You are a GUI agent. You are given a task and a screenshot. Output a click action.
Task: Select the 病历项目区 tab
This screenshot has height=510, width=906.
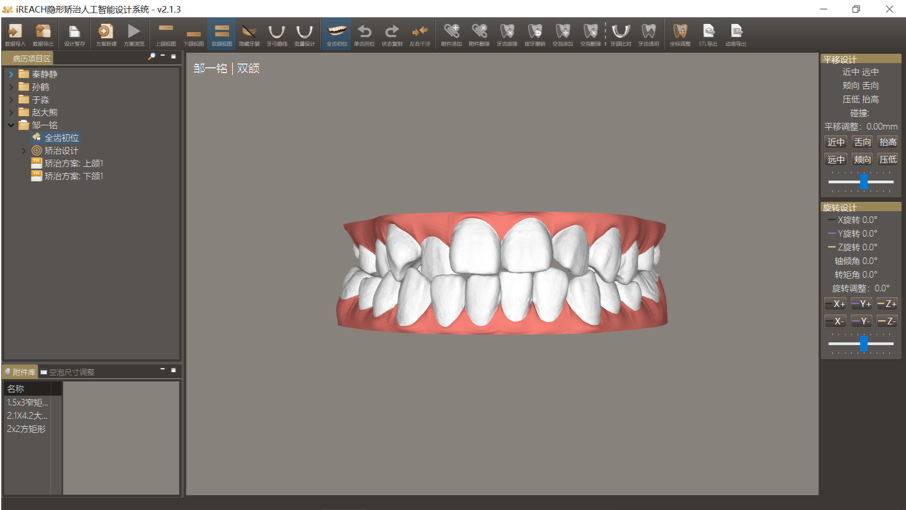[x=31, y=58]
